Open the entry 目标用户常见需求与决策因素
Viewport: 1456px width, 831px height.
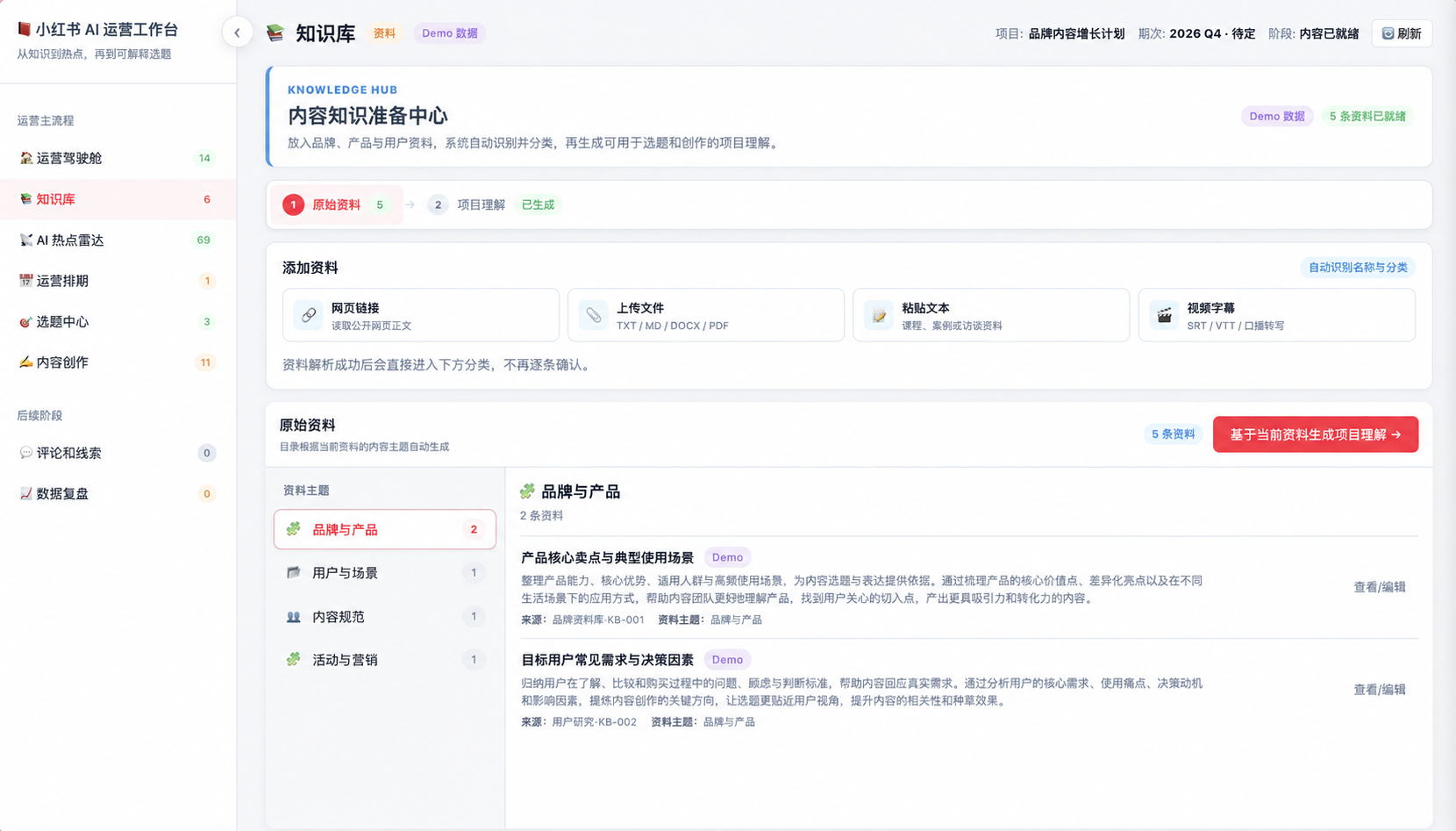click(x=607, y=660)
